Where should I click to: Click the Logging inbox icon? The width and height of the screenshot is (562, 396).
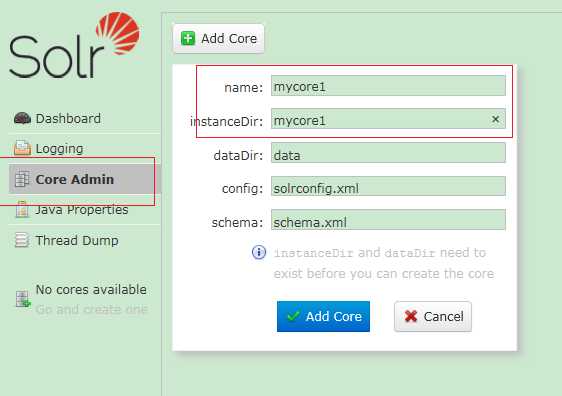click(x=22, y=148)
